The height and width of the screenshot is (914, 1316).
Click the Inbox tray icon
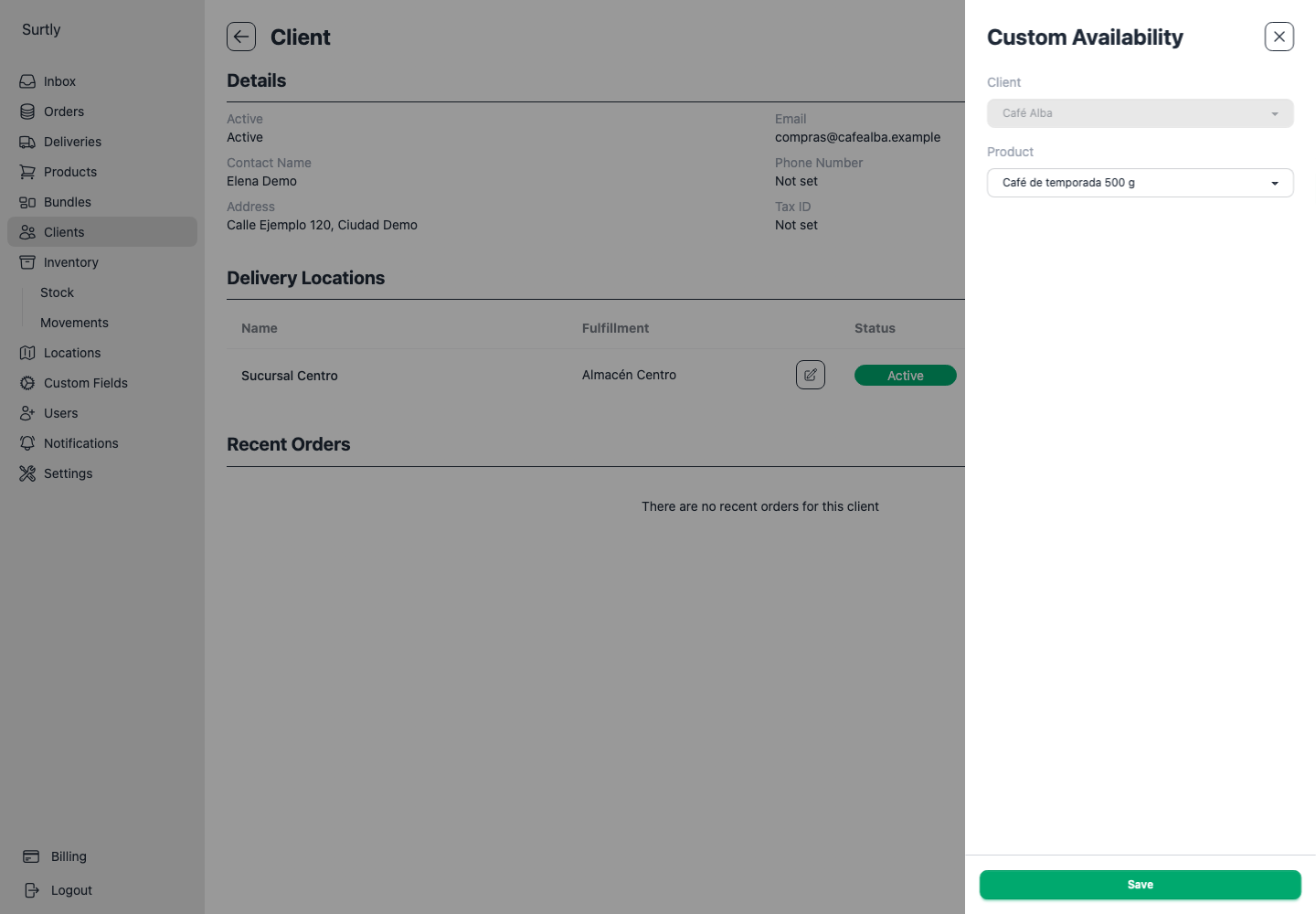[27, 81]
